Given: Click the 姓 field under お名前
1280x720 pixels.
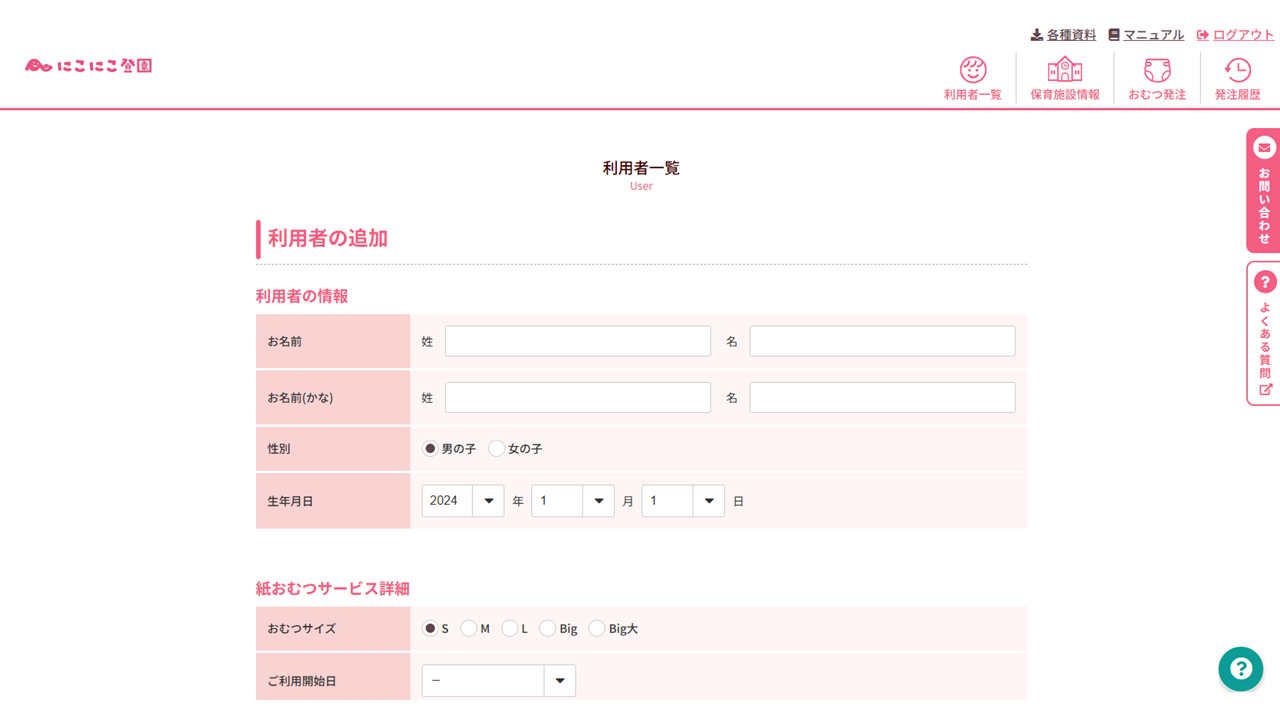Looking at the screenshot, I should [577, 340].
